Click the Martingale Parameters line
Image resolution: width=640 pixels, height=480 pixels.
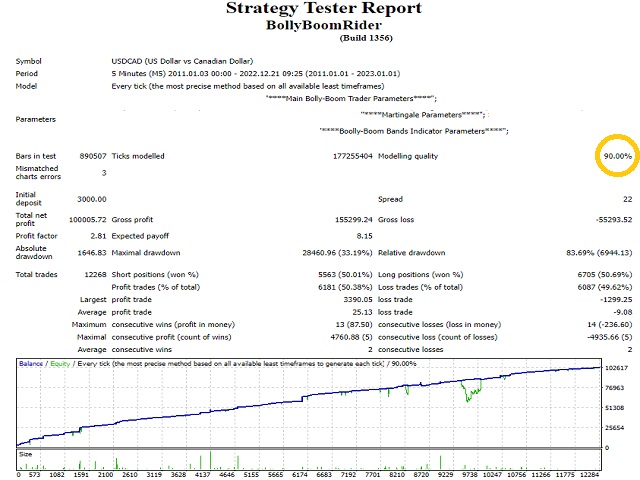pyautogui.click(x=423, y=115)
